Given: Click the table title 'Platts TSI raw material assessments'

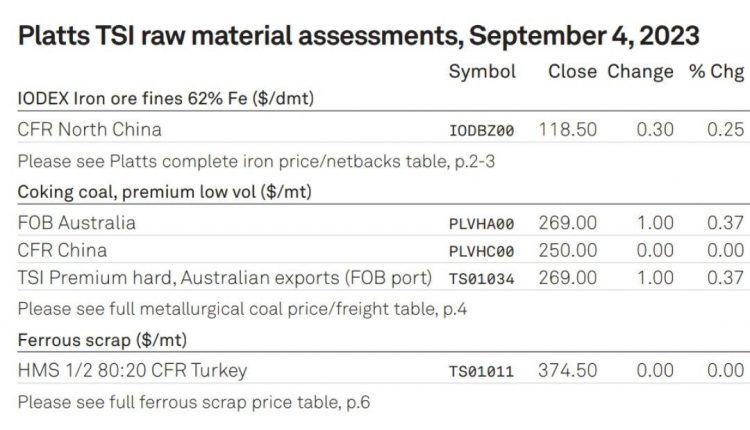Looking at the screenshot, I should click(241, 36).
